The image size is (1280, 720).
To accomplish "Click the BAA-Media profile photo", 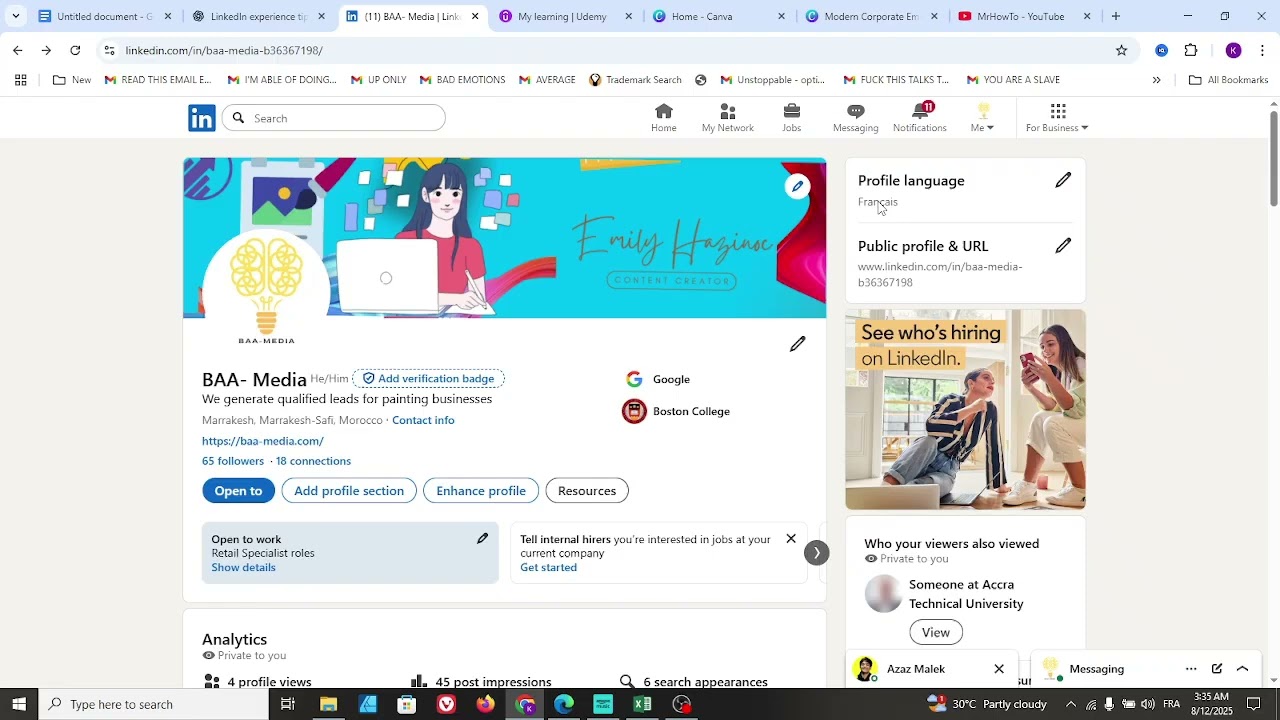I will (x=266, y=290).
